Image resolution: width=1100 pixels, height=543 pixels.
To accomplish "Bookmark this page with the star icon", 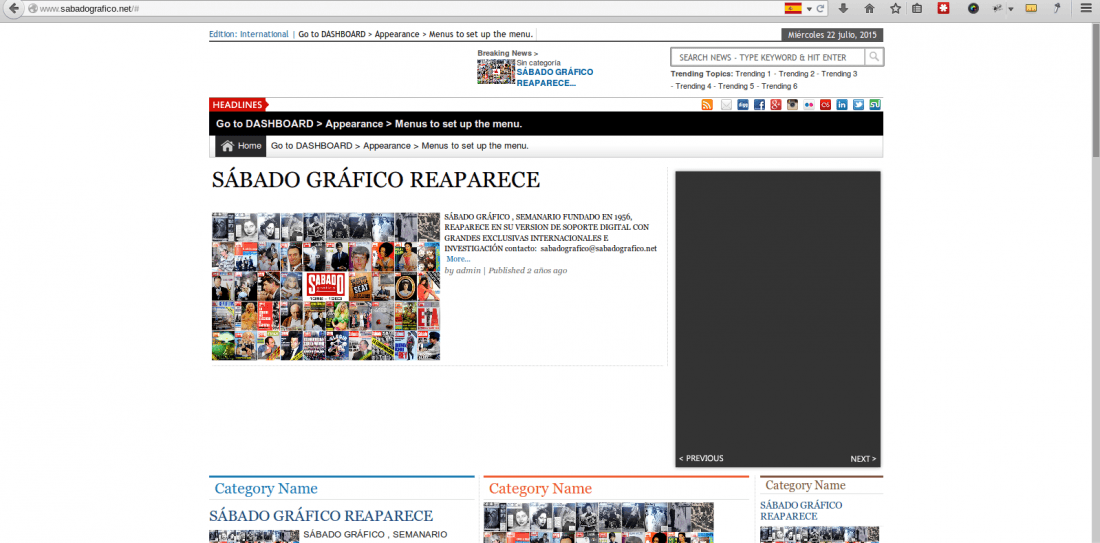I will (x=895, y=8).
